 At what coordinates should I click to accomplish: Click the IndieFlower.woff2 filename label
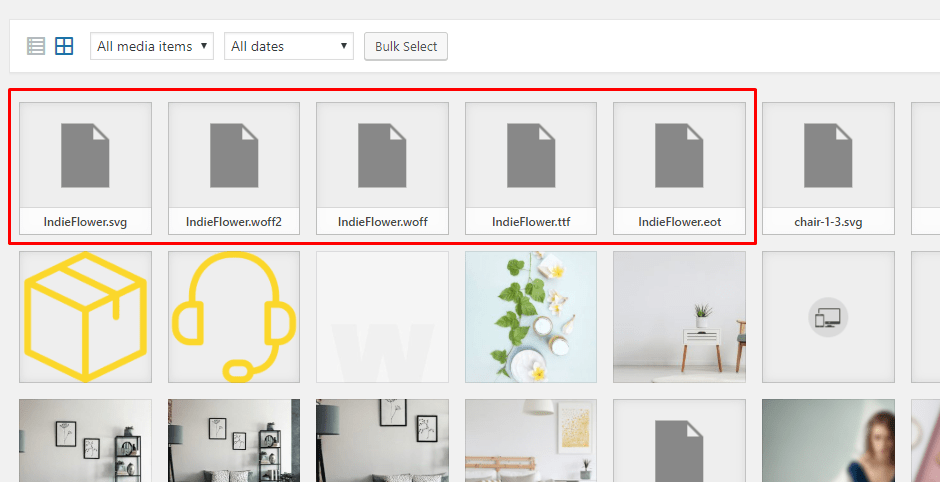[x=234, y=222]
